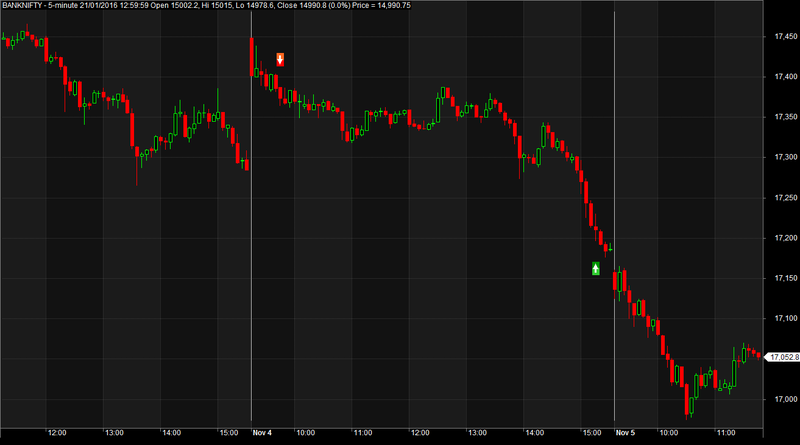Click the 17,450 price axis label
Screen dimensions: 800x445
tap(786, 37)
